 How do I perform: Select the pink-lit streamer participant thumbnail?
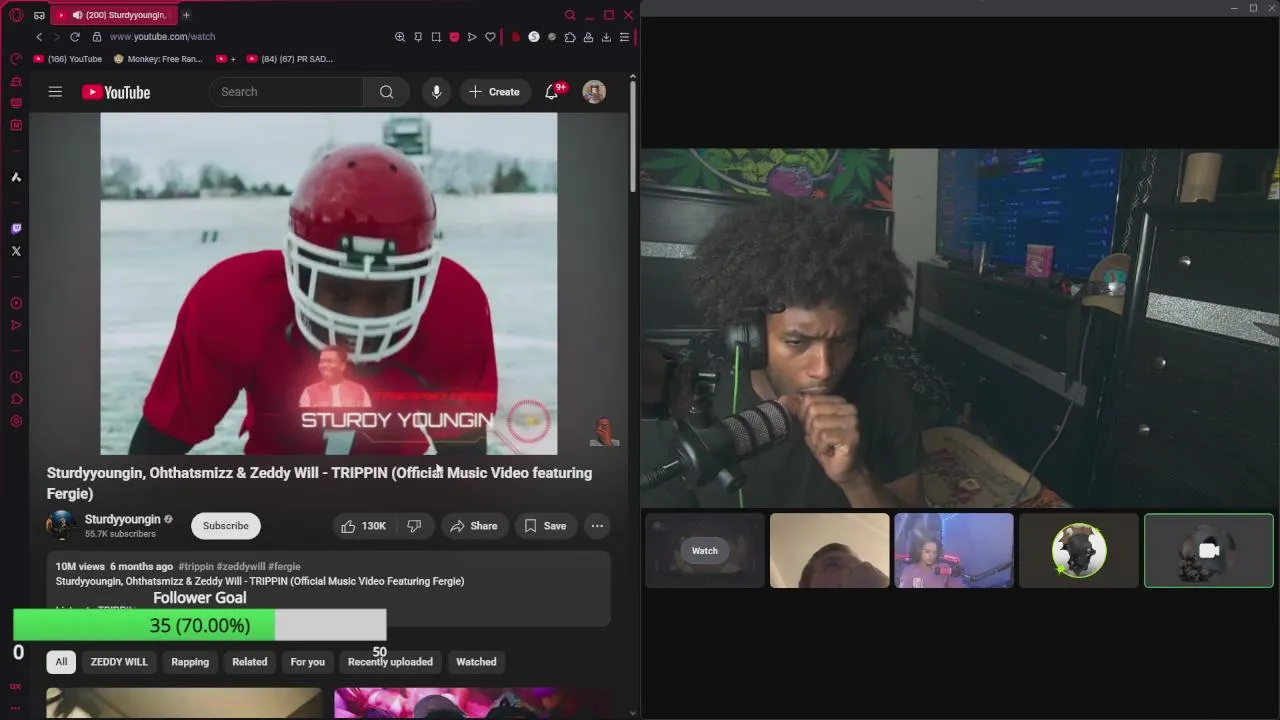[954, 551]
